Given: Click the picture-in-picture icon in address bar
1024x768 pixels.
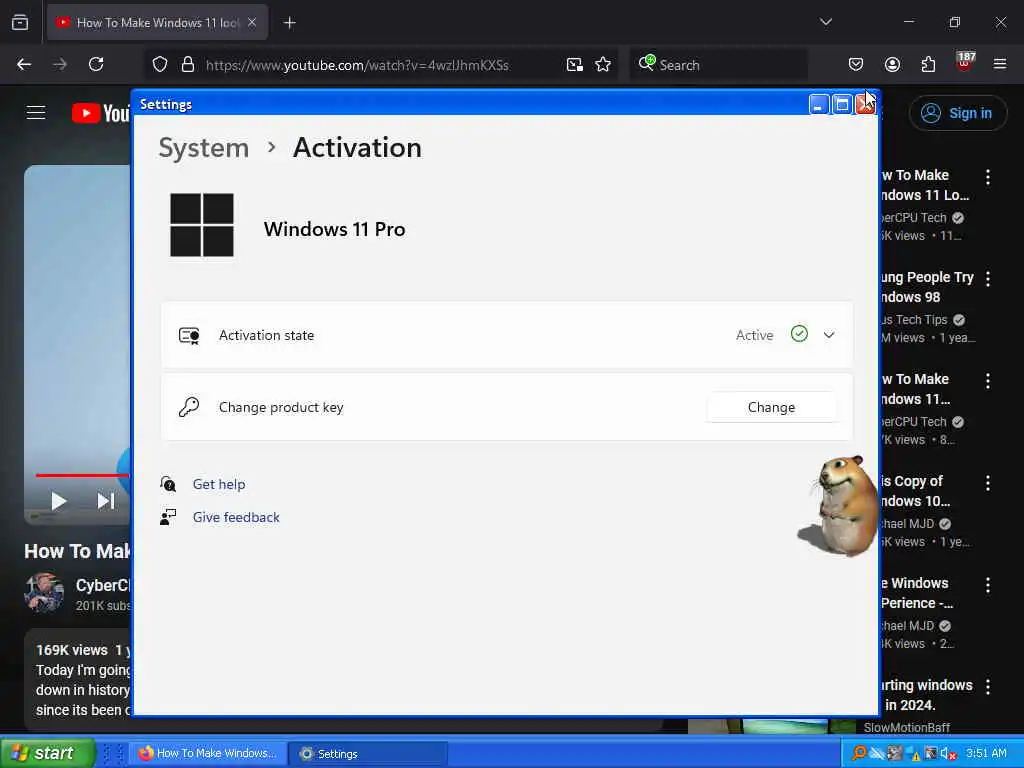Looking at the screenshot, I should tap(575, 65).
